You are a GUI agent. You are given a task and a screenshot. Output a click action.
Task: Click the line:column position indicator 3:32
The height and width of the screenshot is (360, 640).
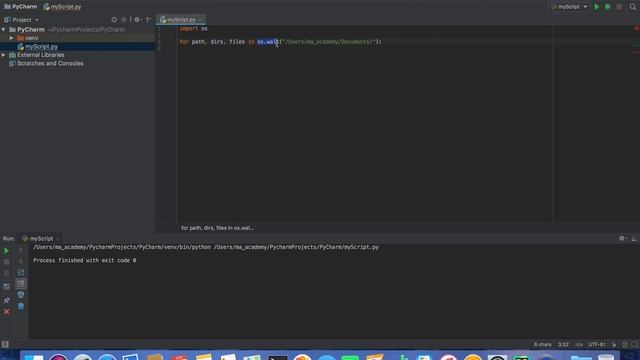point(563,344)
